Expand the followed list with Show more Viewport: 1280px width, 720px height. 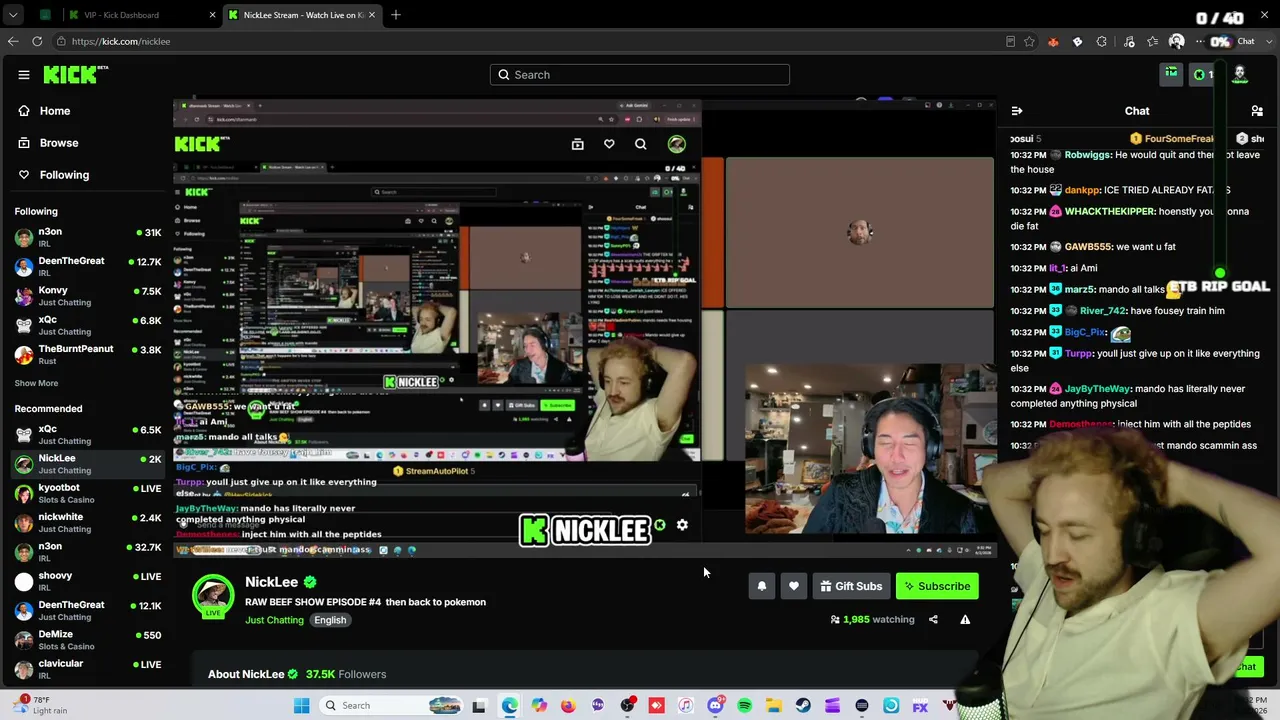(36, 383)
